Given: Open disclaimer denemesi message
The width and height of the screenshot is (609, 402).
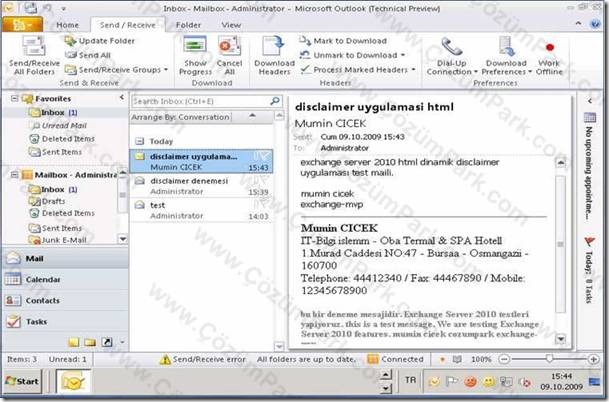Looking at the screenshot, I should pyautogui.click(x=202, y=186).
